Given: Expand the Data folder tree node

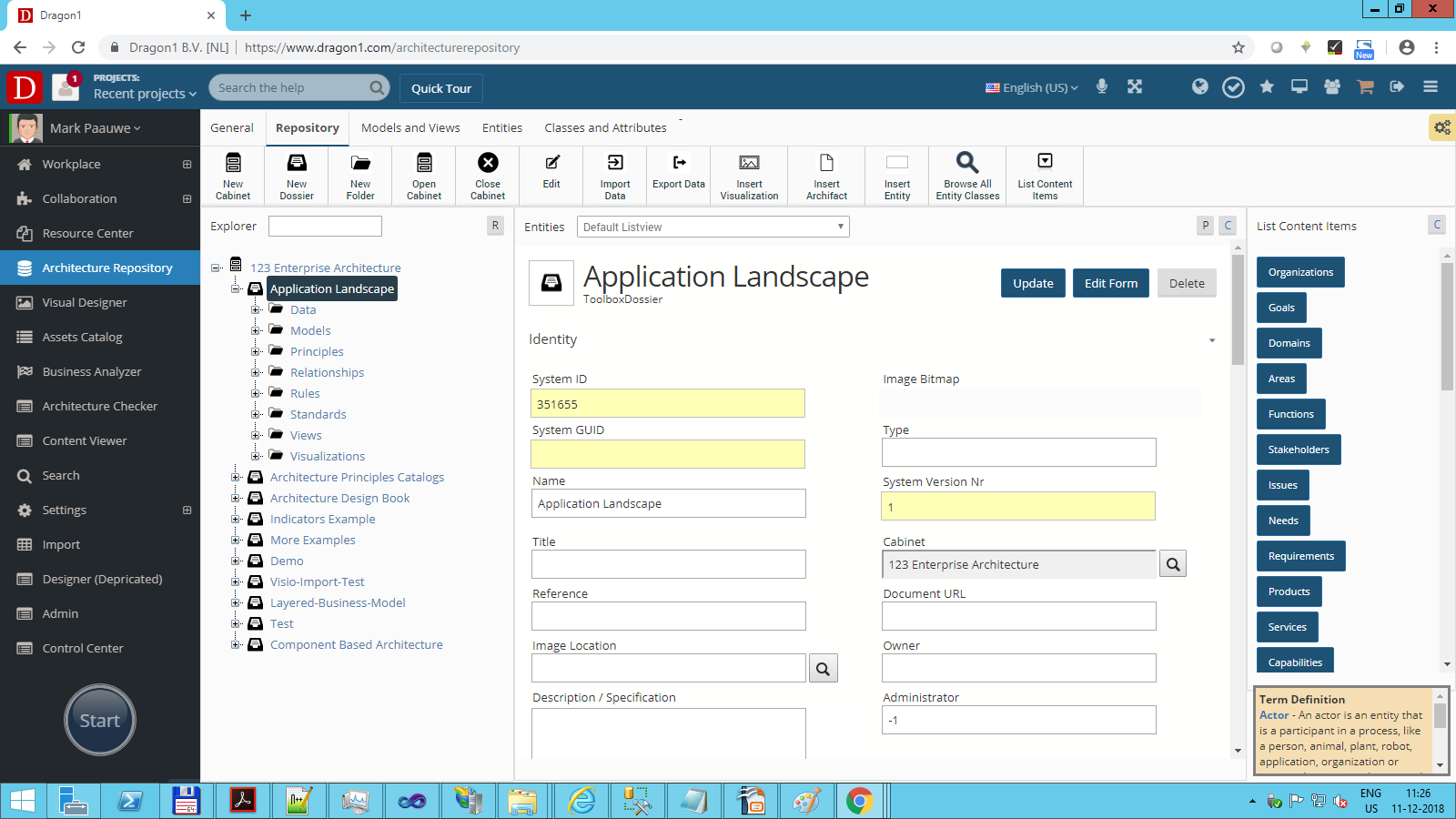Looking at the screenshot, I should [256, 310].
